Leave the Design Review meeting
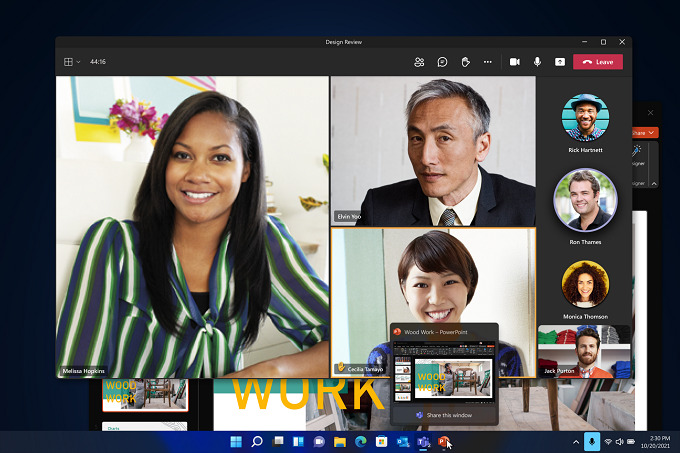Viewport: 680px width, 453px height. (x=598, y=62)
